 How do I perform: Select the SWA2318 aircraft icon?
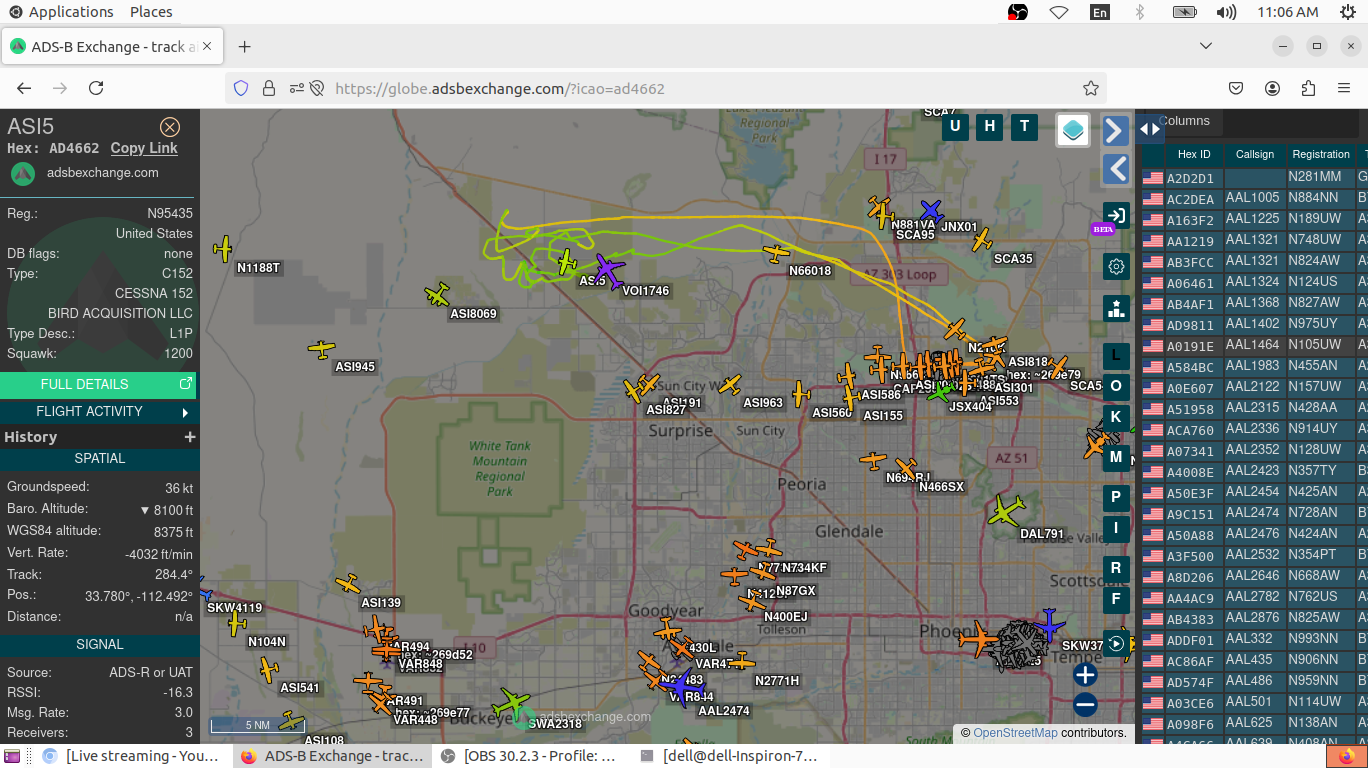(x=513, y=702)
